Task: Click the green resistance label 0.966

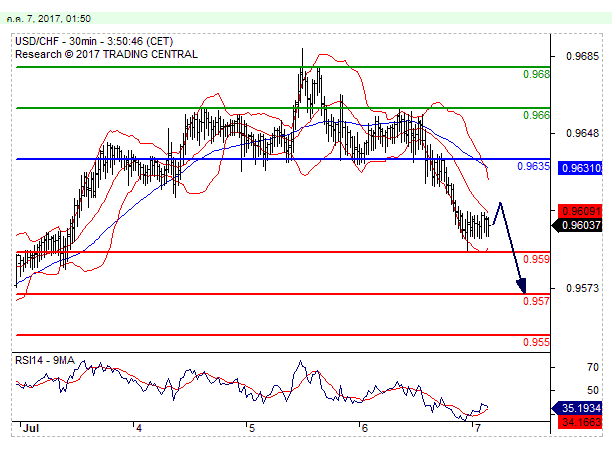Action: coord(536,115)
